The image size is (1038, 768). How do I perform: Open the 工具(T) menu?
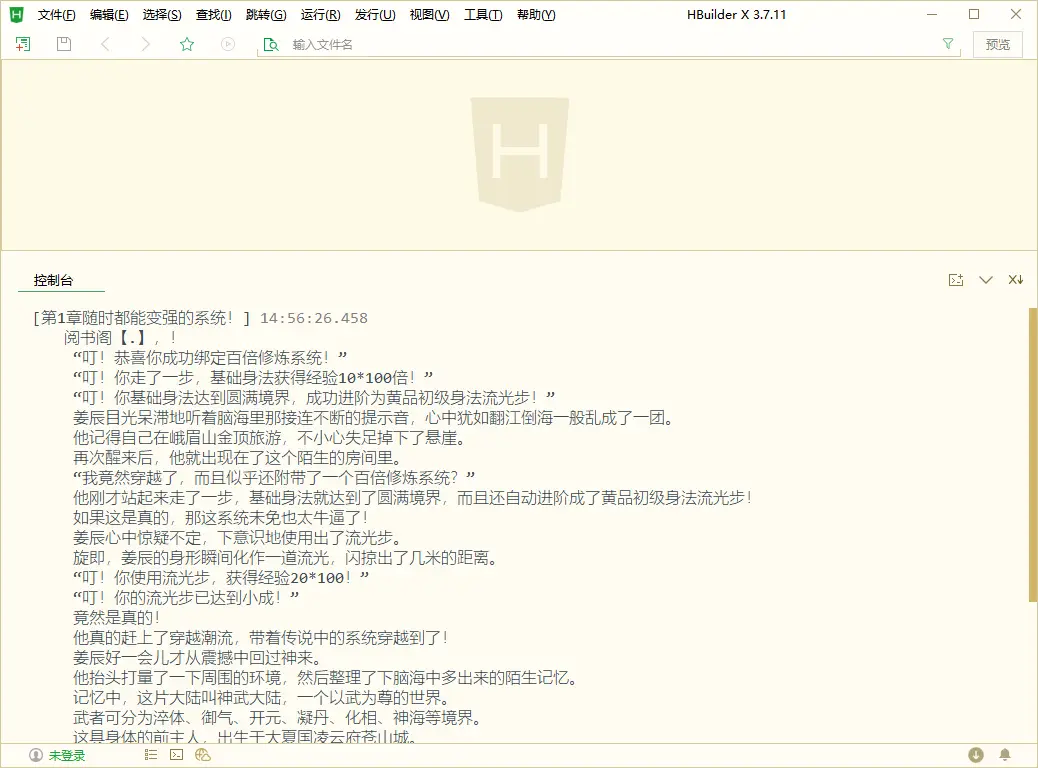click(x=483, y=15)
